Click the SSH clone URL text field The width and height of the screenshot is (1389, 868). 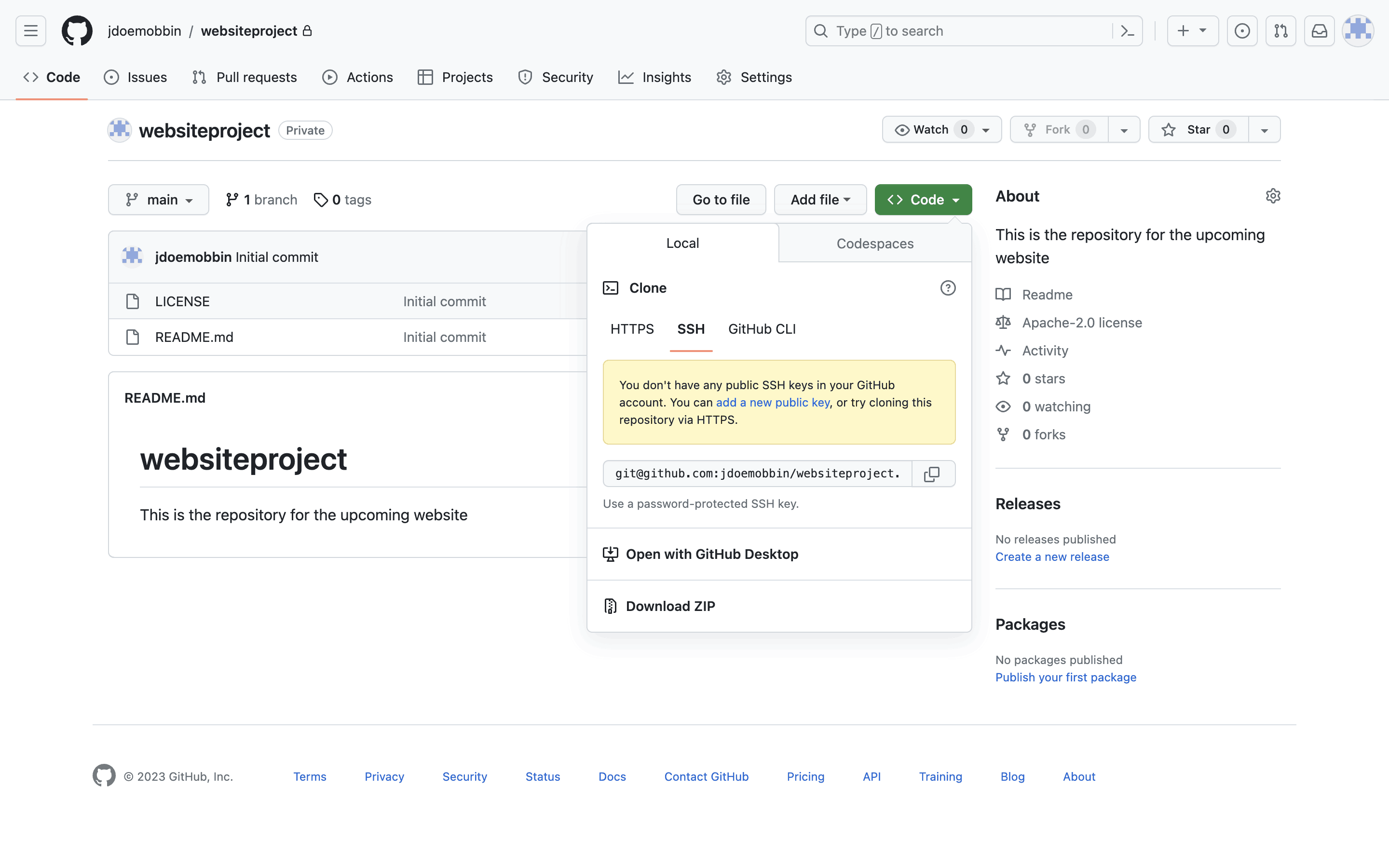coord(757,474)
